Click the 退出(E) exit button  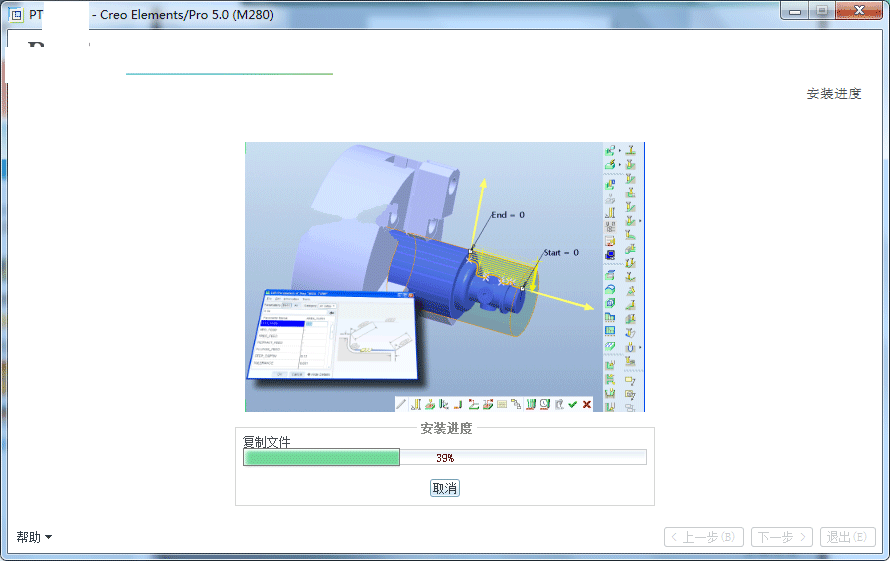847,537
